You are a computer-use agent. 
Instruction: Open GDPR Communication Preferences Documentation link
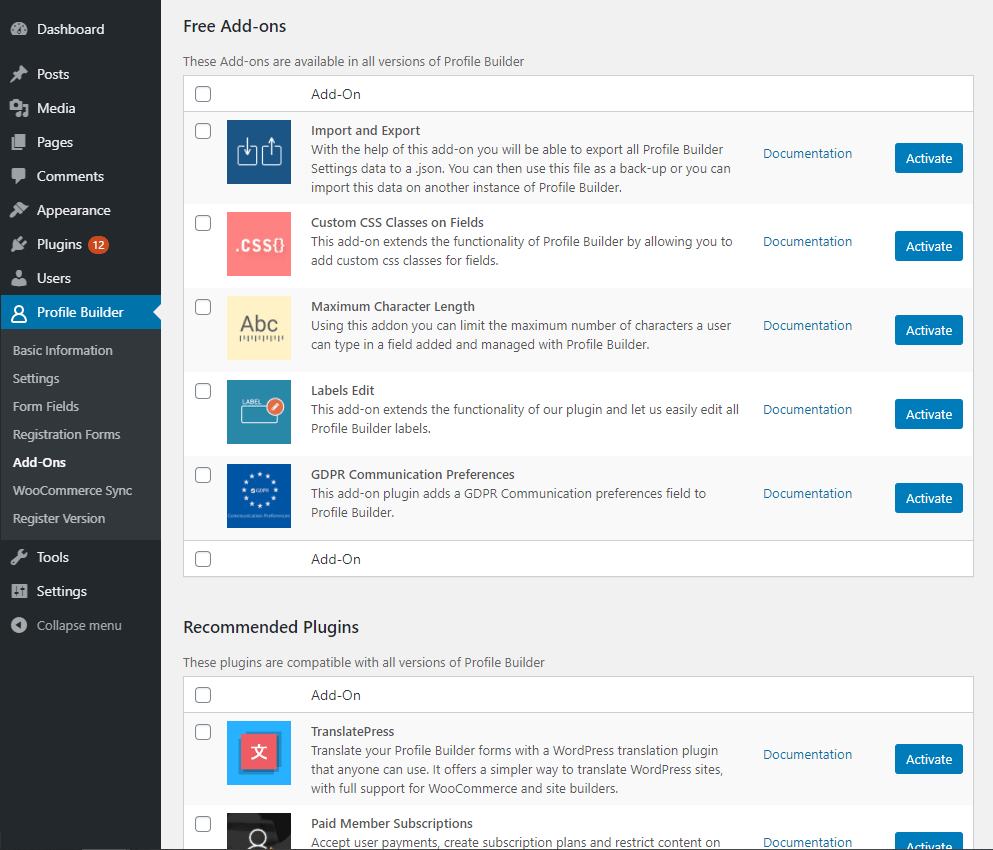(807, 493)
